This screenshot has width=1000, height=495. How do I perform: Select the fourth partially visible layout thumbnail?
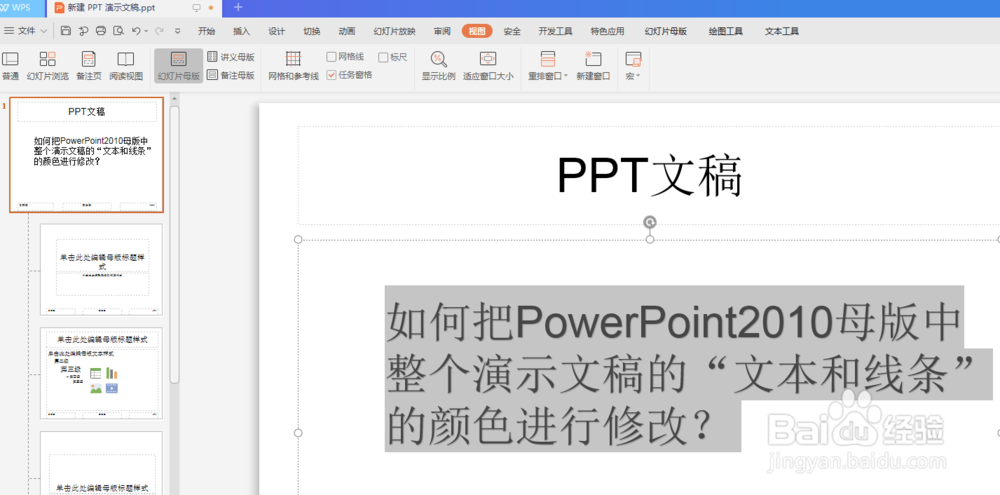pos(101,463)
